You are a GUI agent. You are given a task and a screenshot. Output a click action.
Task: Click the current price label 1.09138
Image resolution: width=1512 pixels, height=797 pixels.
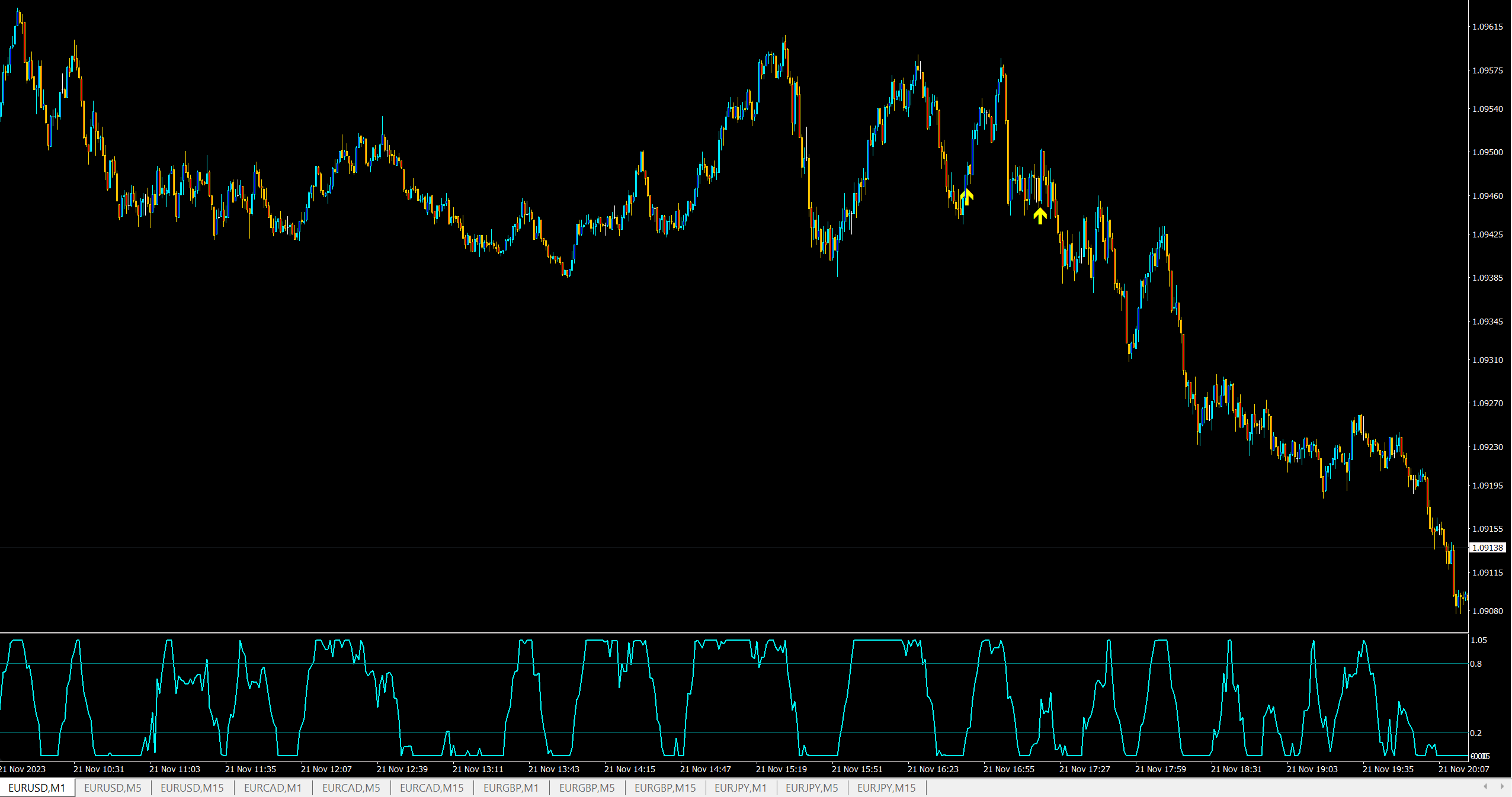pos(1488,548)
